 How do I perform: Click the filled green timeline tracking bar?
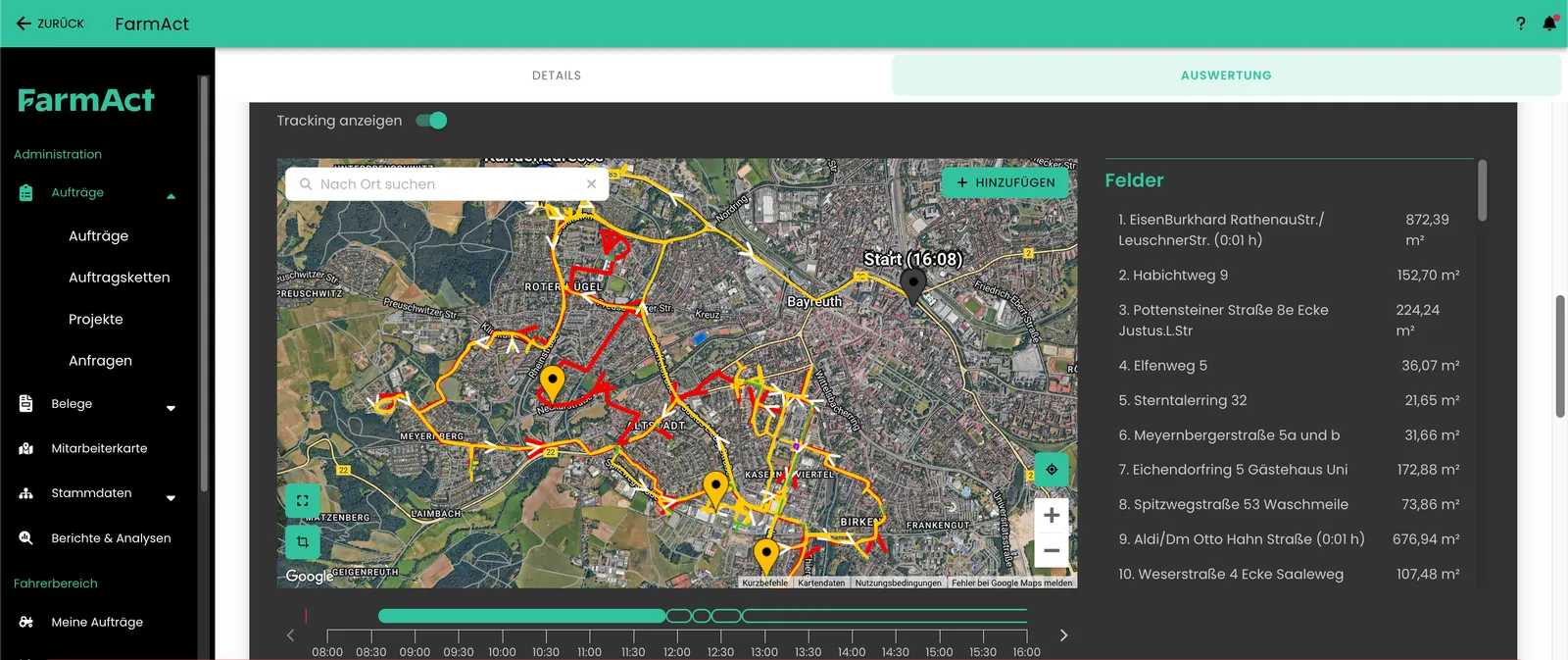tap(522, 616)
